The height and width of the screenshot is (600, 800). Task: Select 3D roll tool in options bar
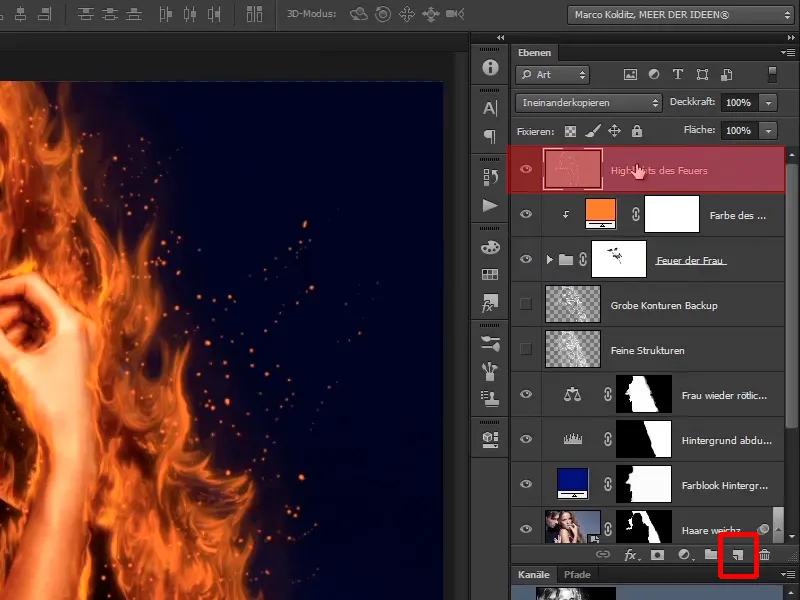(383, 14)
